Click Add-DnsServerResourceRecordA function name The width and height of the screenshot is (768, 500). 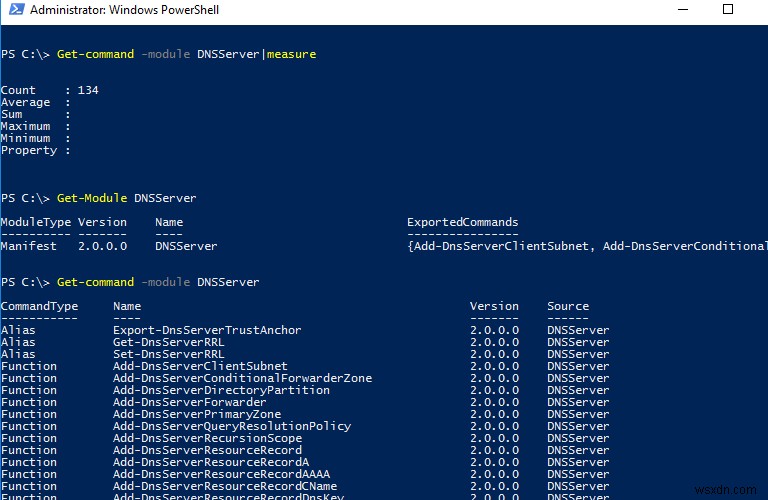(211, 462)
